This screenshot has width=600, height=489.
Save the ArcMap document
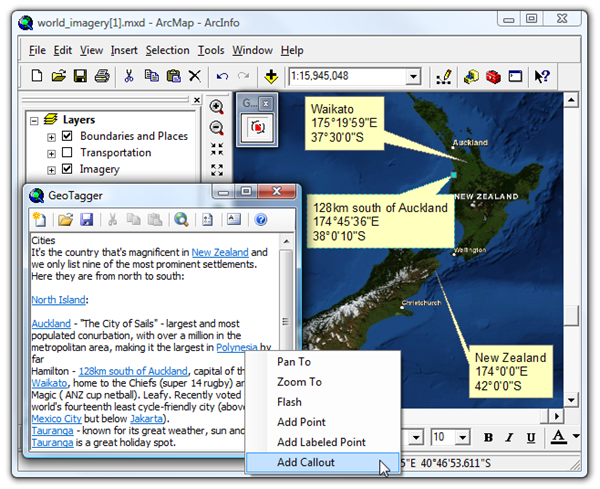80,76
